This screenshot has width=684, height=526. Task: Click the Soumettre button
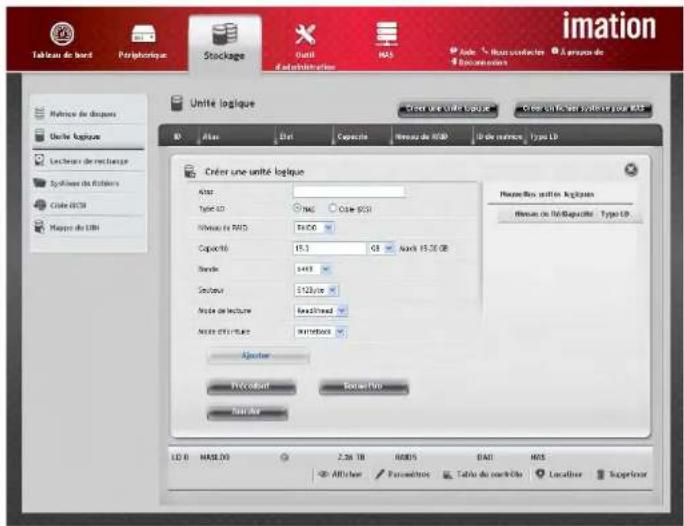click(x=364, y=386)
